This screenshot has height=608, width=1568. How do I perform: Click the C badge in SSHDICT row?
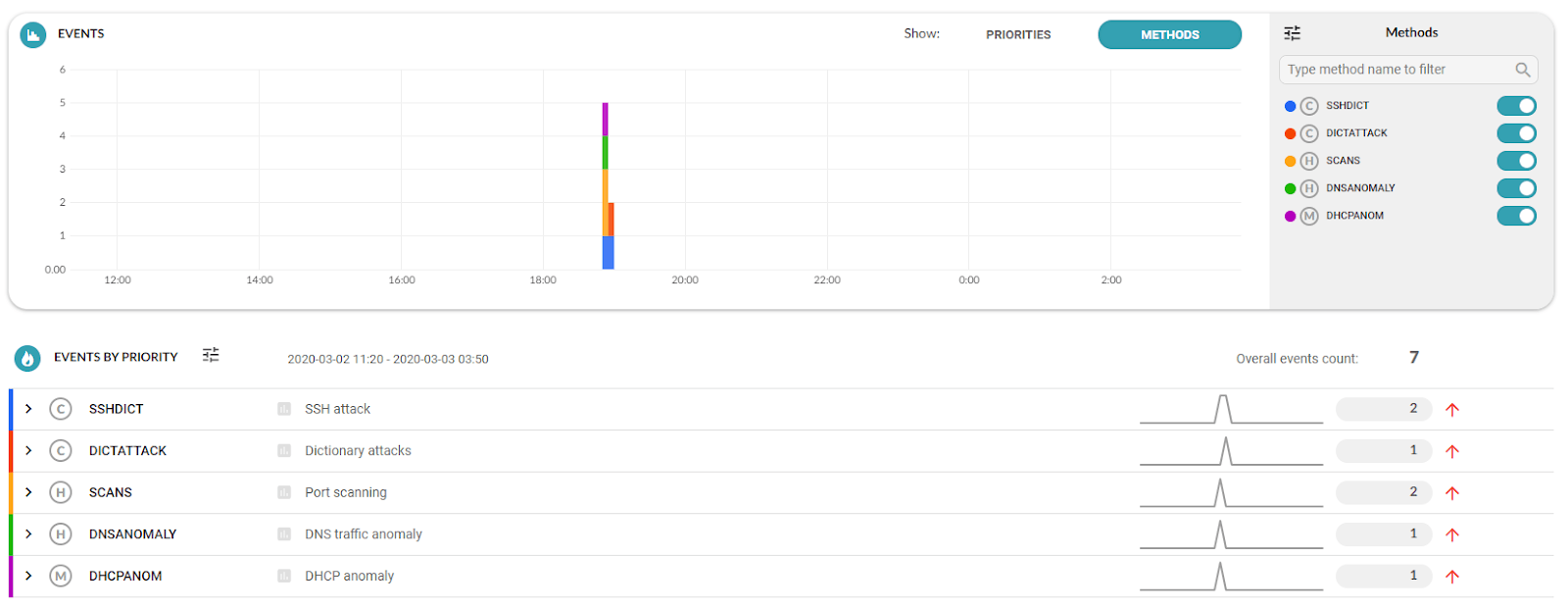click(x=61, y=409)
